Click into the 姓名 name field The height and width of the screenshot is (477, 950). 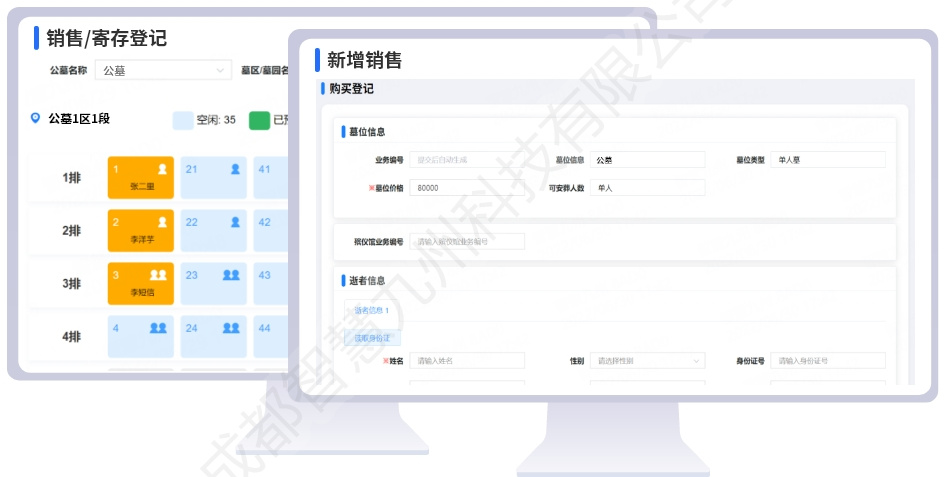[x=466, y=361]
